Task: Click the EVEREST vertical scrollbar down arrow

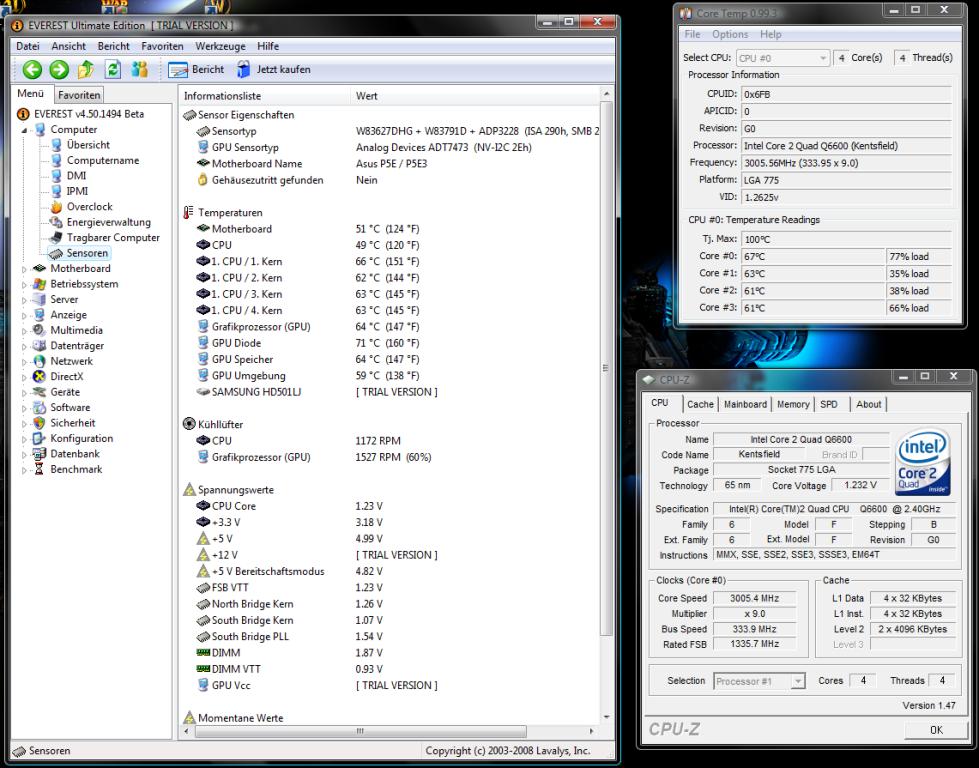Action: coord(606,717)
